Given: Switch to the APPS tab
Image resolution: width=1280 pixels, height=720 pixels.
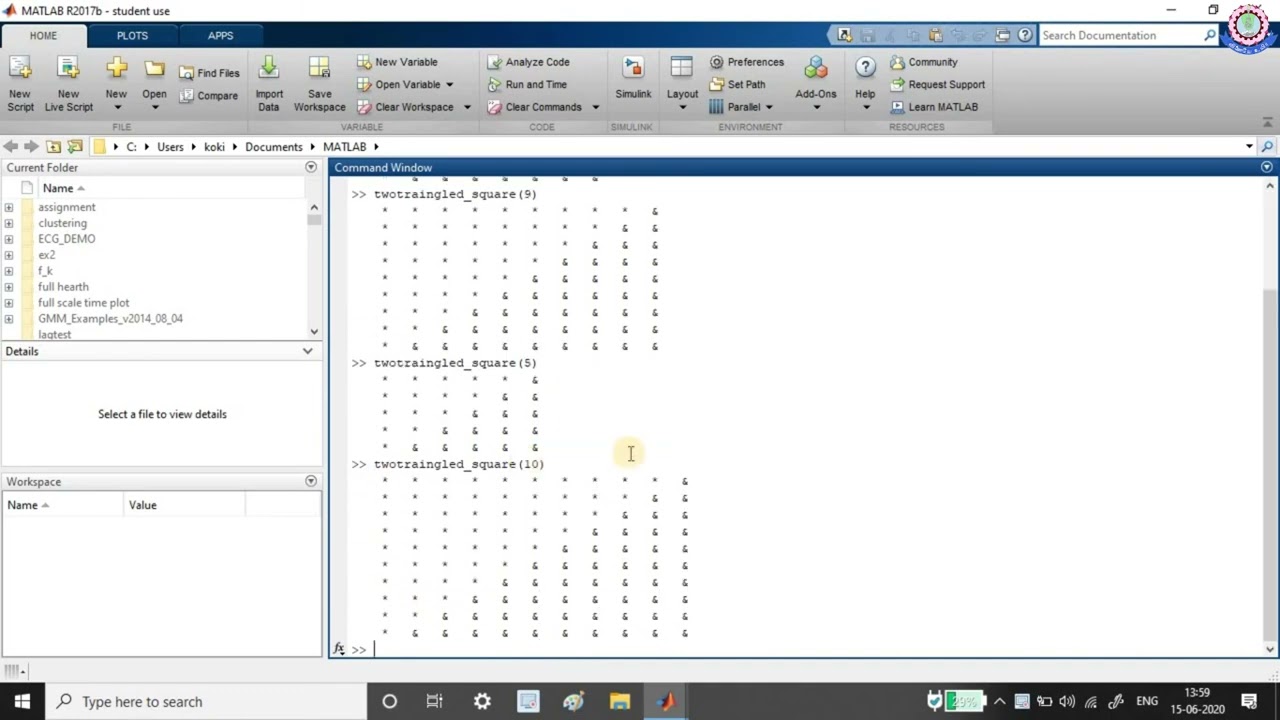Looking at the screenshot, I should pos(220,35).
